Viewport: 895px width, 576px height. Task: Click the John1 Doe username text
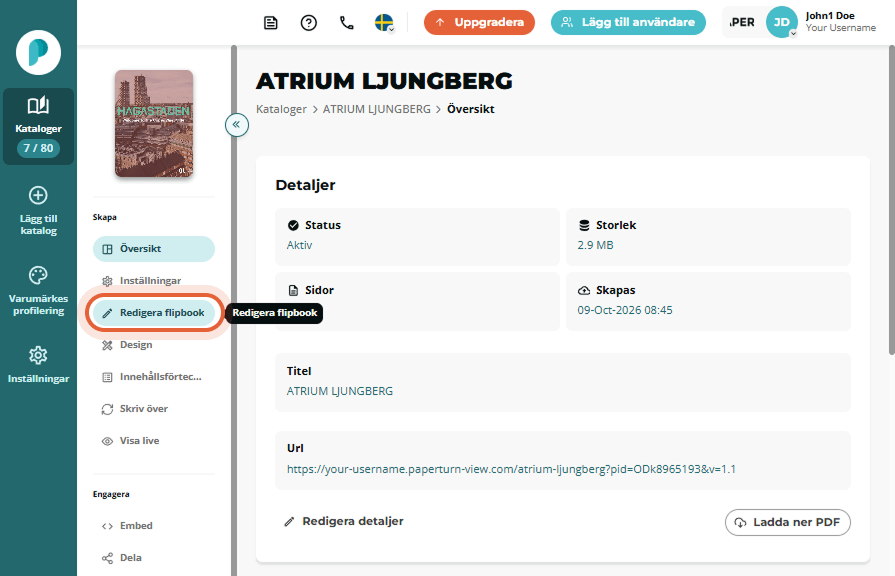(x=830, y=16)
